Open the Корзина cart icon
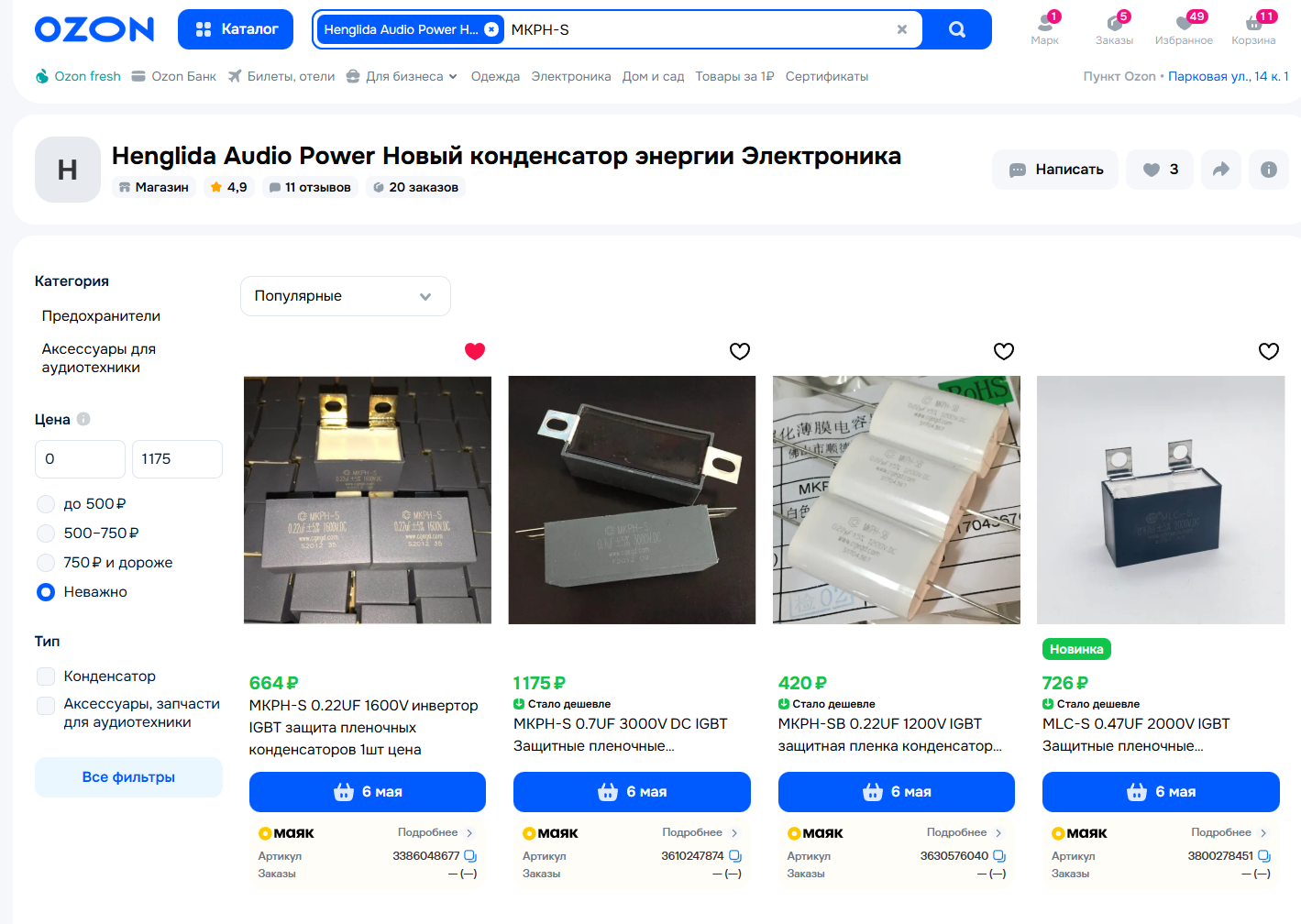The image size is (1301, 924). coord(1253,28)
